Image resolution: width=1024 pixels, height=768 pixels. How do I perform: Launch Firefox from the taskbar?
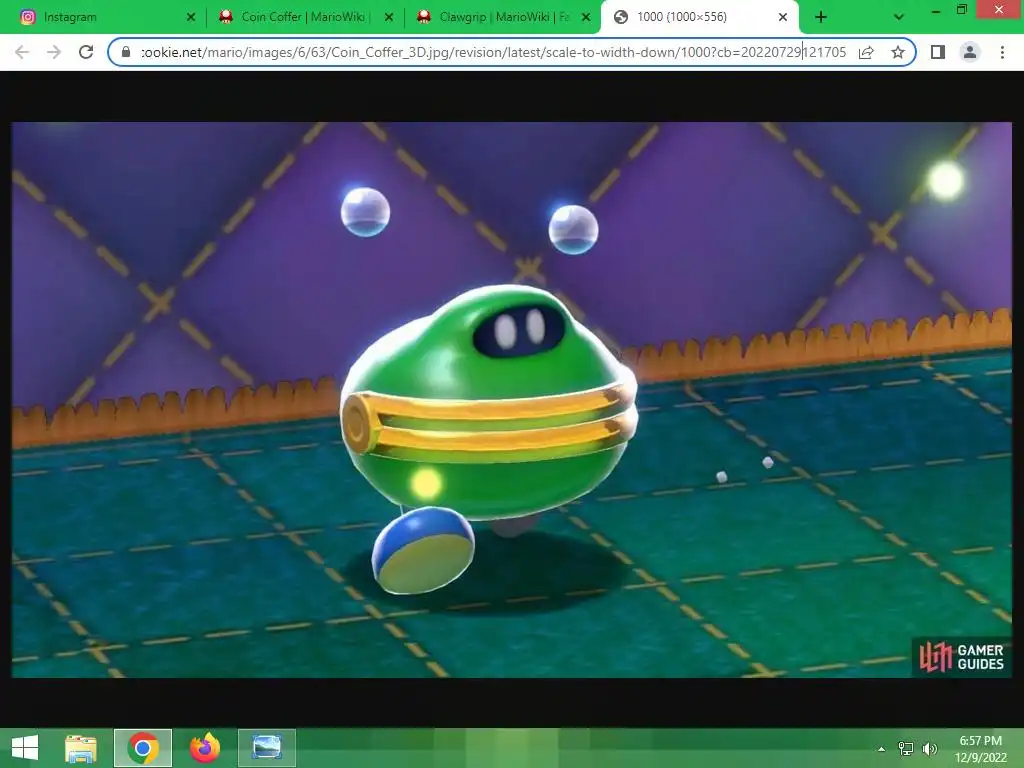tap(204, 748)
